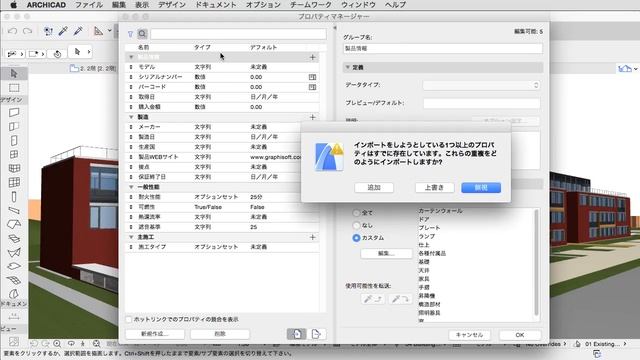Open the ARCHICAD application menu
Viewport: 640px width, 360px height.
[46, 5]
